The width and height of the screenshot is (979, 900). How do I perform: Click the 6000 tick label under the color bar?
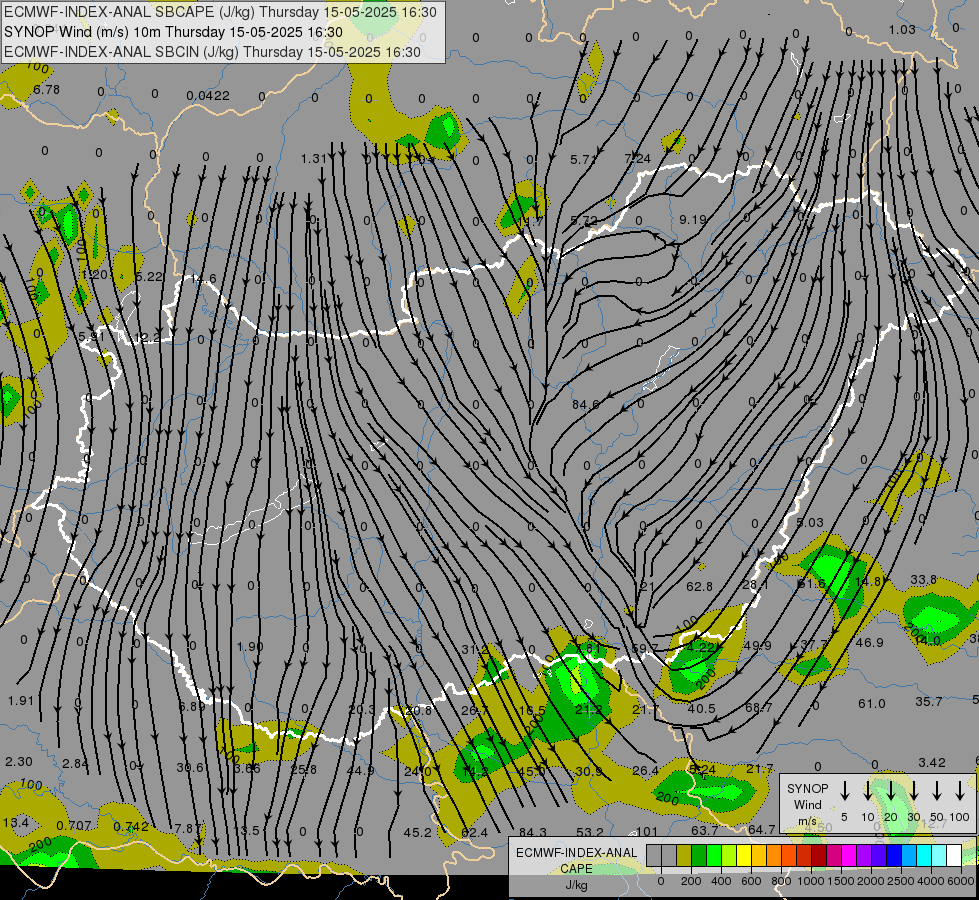pos(961,881)
